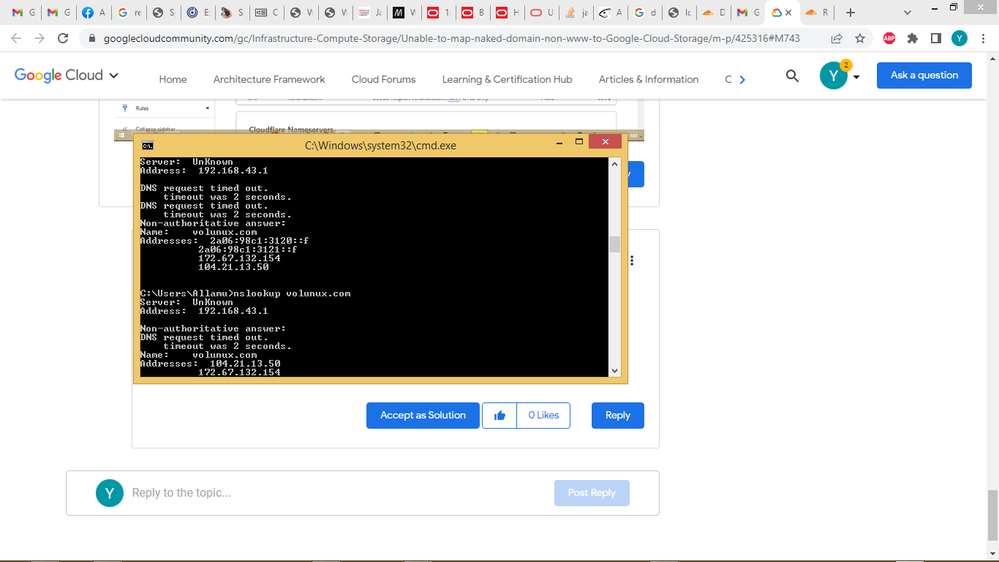Close the active Google Cloud tab
The image size is (999, 562).
tap(789, 12)
